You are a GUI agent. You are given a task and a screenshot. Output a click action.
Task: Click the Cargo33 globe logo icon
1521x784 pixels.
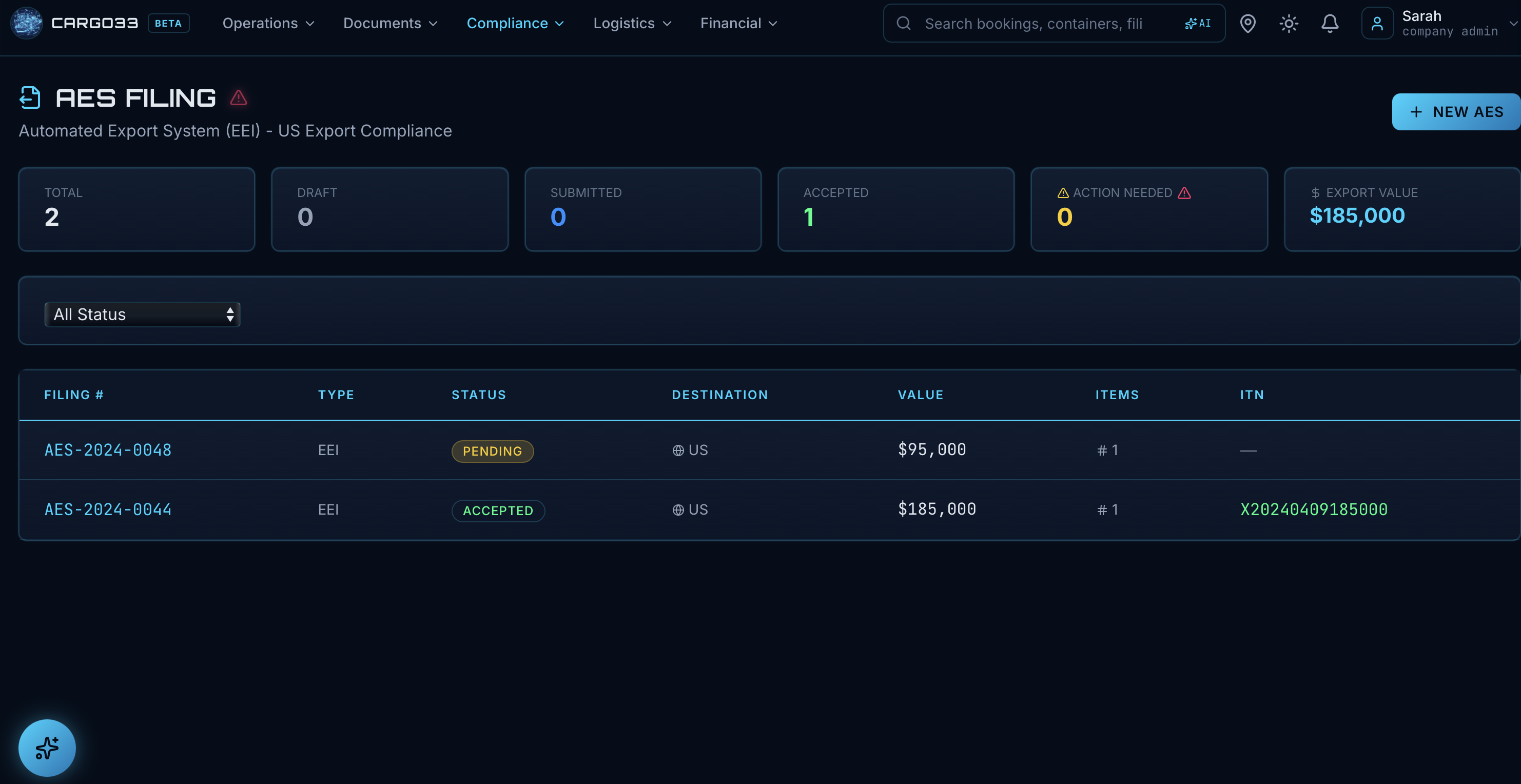27,23
